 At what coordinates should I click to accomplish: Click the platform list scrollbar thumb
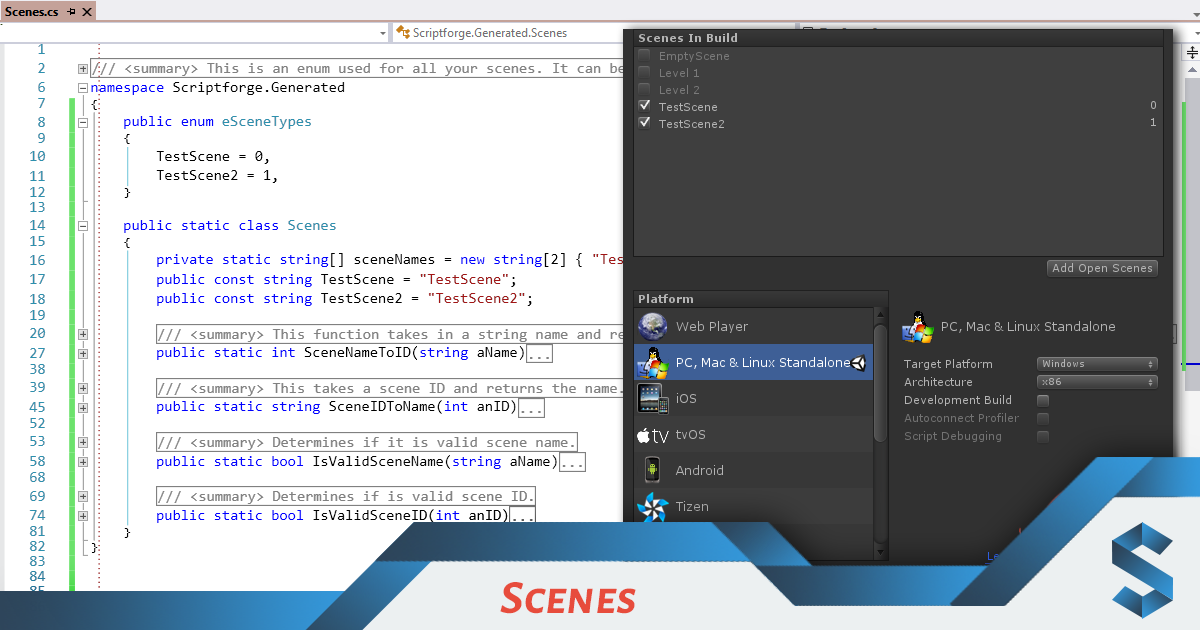pos(880,382)
